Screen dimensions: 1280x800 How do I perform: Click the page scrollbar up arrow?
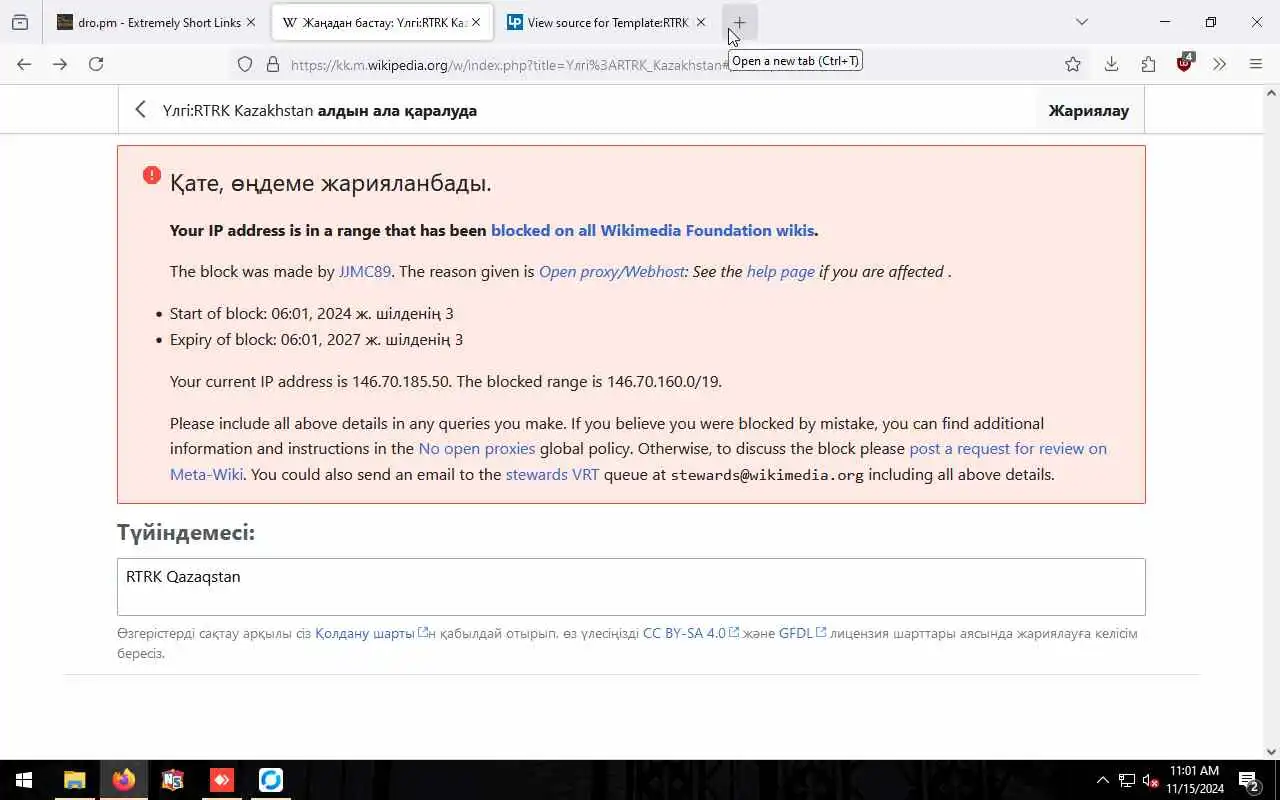(x=1272, y=93)
